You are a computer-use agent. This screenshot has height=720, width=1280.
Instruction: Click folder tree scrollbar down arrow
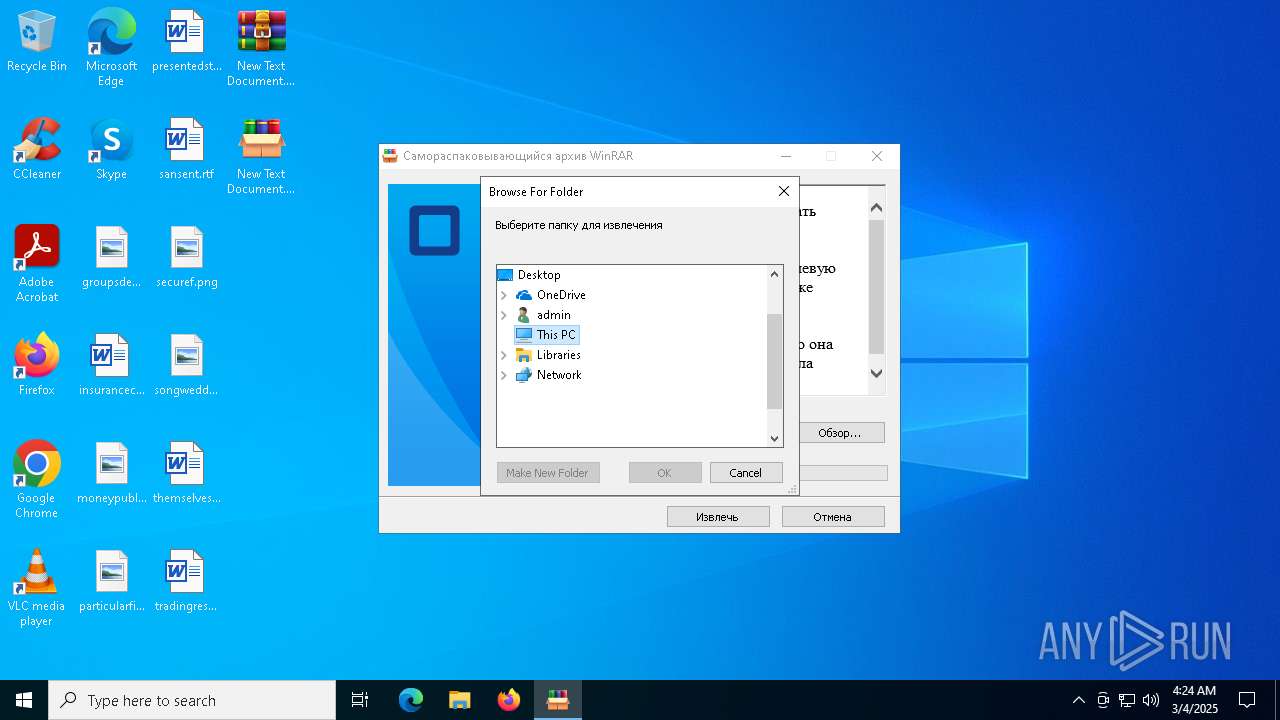coord(774,438)
